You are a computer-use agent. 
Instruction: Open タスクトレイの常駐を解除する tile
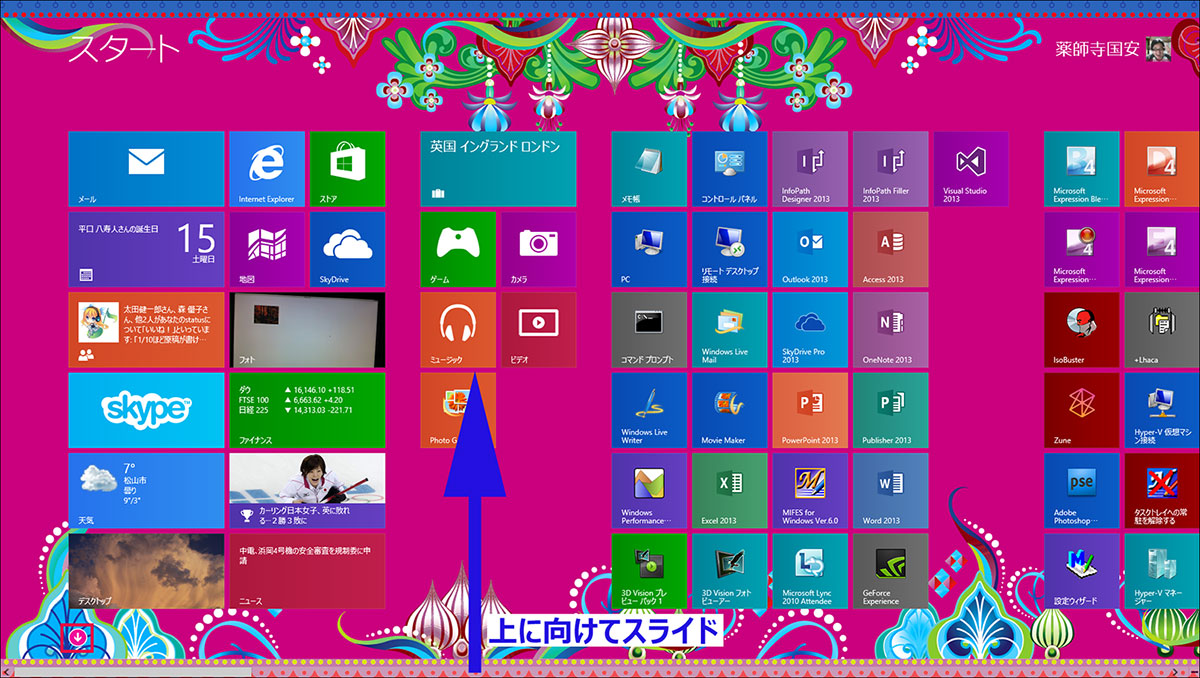point(1162,490)
